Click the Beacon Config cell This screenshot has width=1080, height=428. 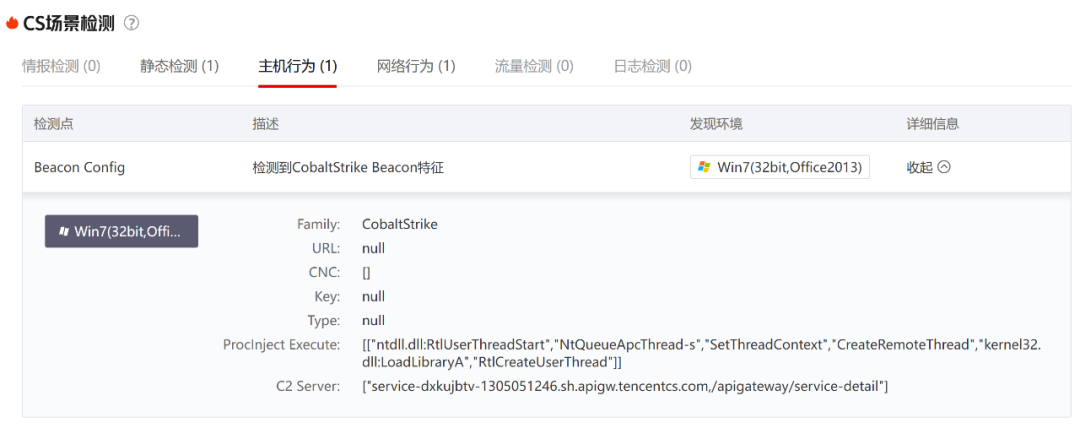[x=79, y=167]
